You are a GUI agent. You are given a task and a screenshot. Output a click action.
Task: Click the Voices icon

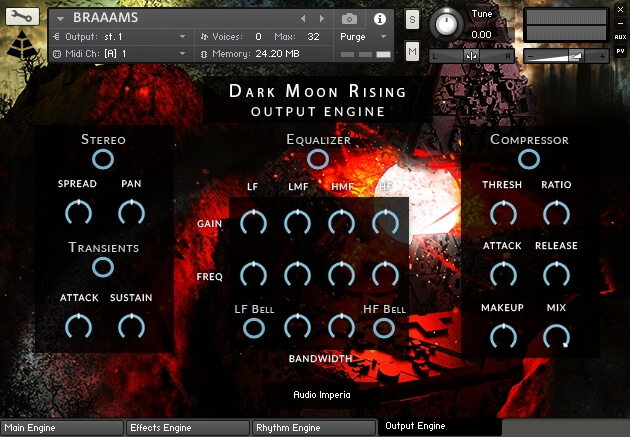204,37
